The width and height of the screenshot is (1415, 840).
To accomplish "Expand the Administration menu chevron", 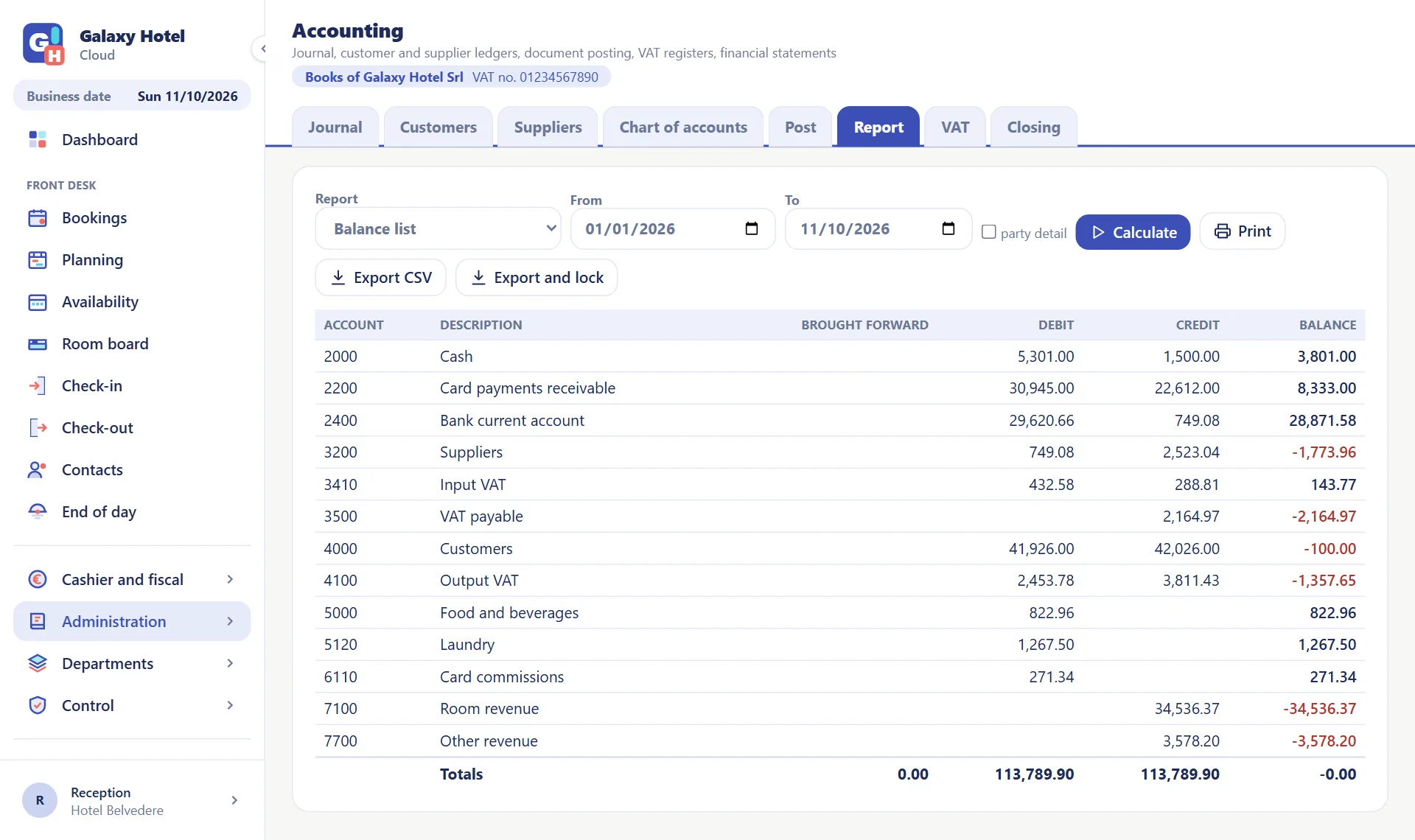I will click(x=230, y=621).
